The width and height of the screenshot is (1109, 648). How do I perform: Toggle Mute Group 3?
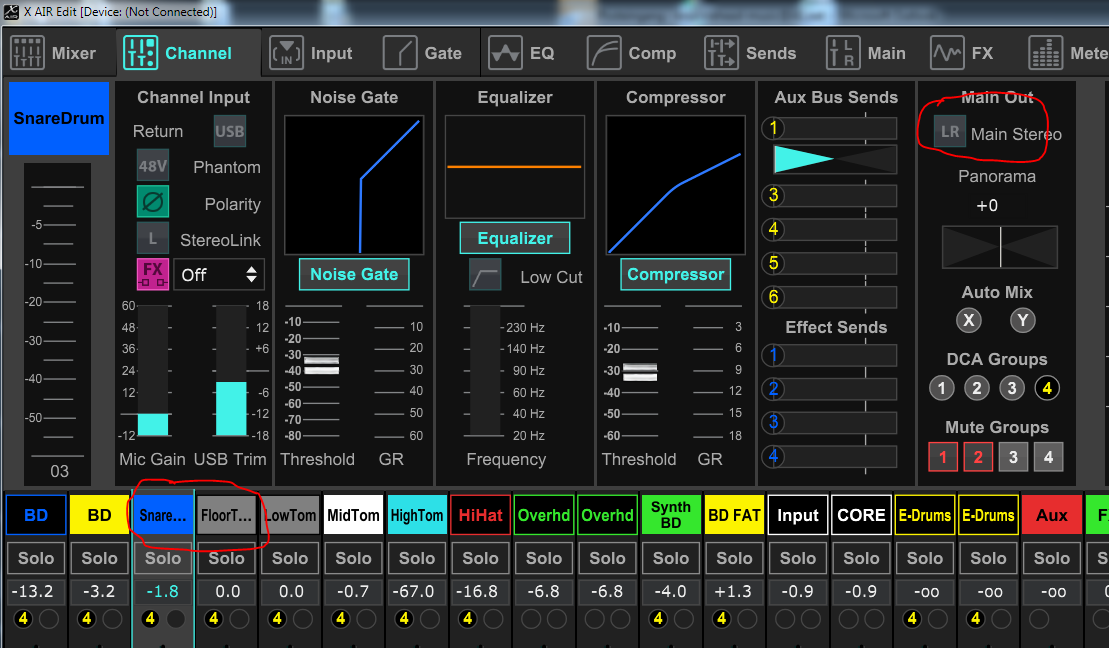pos(1014,457)
